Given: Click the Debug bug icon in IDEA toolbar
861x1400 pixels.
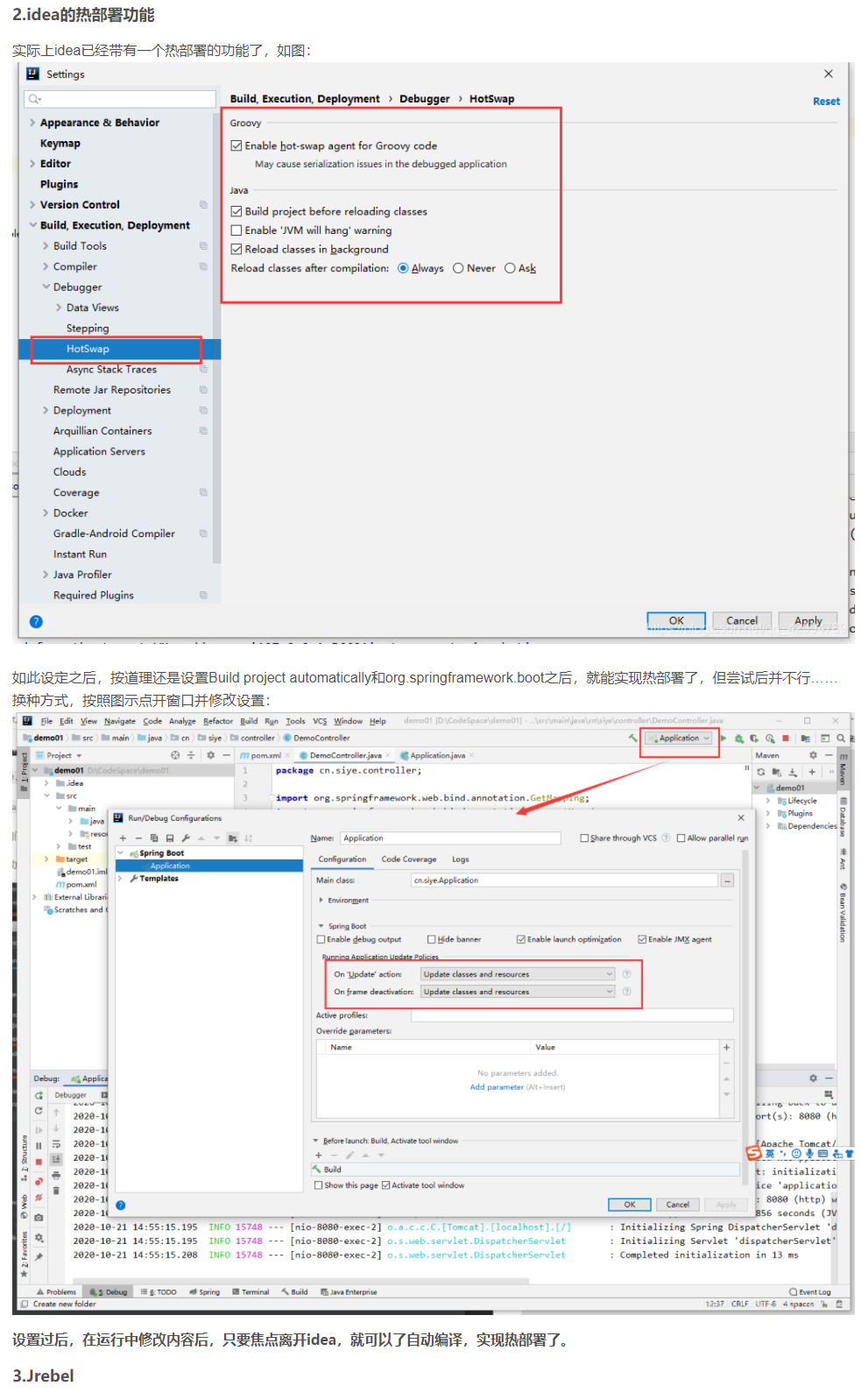Looking at the screenshot, I should pos(739,739).
